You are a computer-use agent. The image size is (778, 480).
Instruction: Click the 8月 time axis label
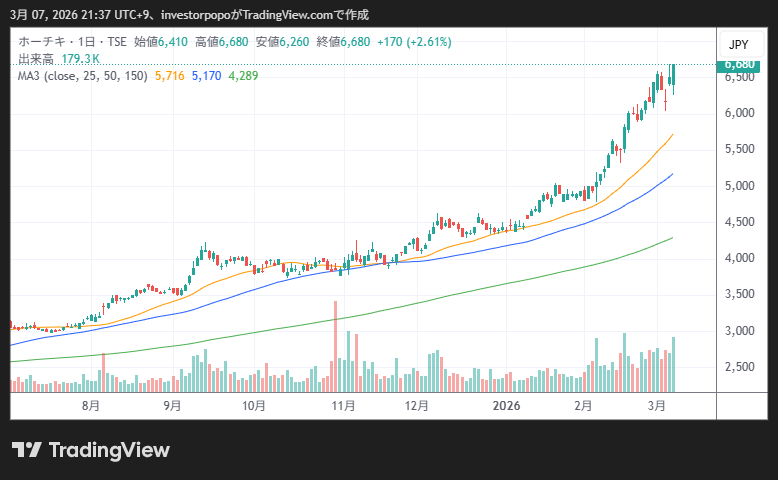(x=91, y=406)
